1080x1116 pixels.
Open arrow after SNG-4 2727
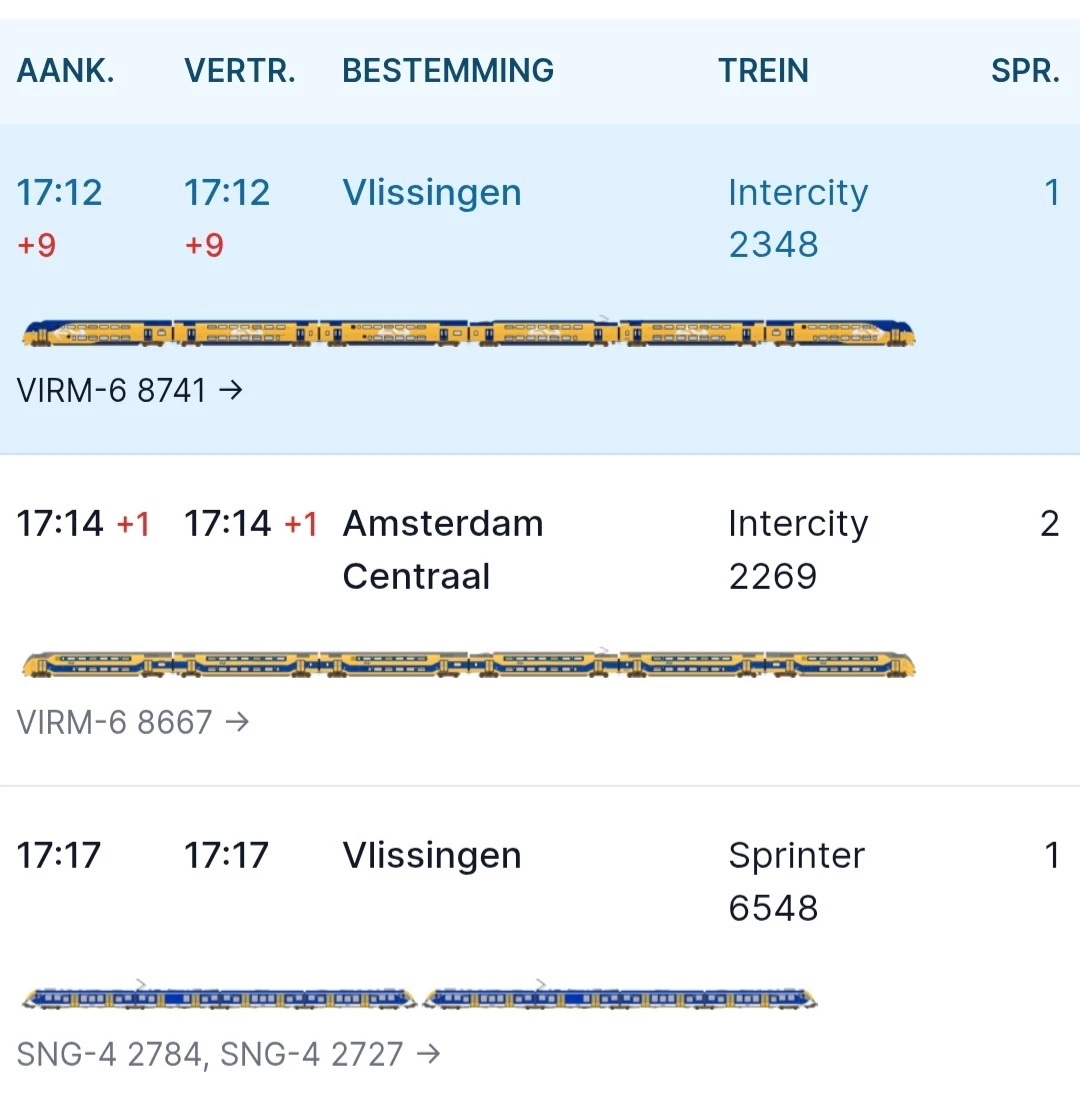click(428, 1053)
